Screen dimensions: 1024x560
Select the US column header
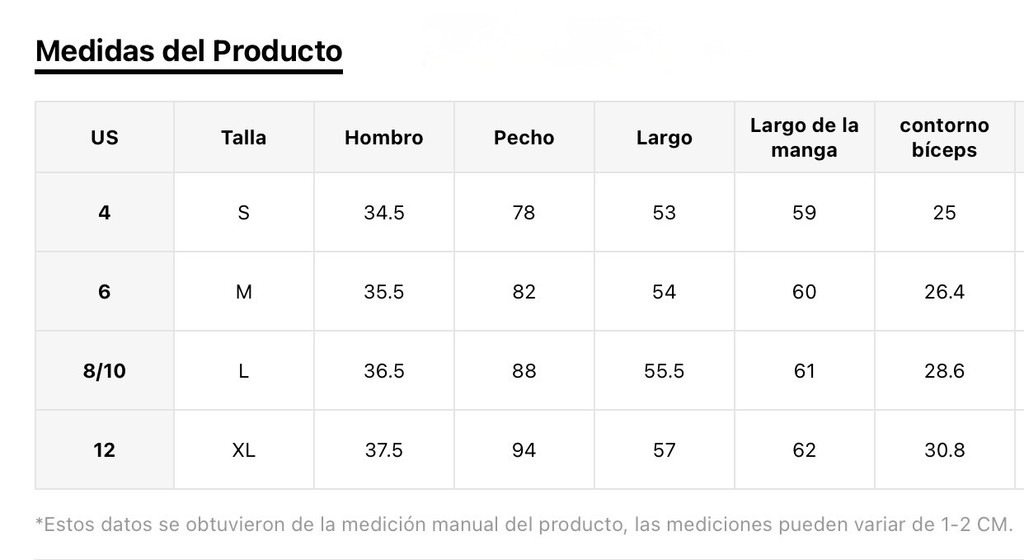click(x=104, y=137)
